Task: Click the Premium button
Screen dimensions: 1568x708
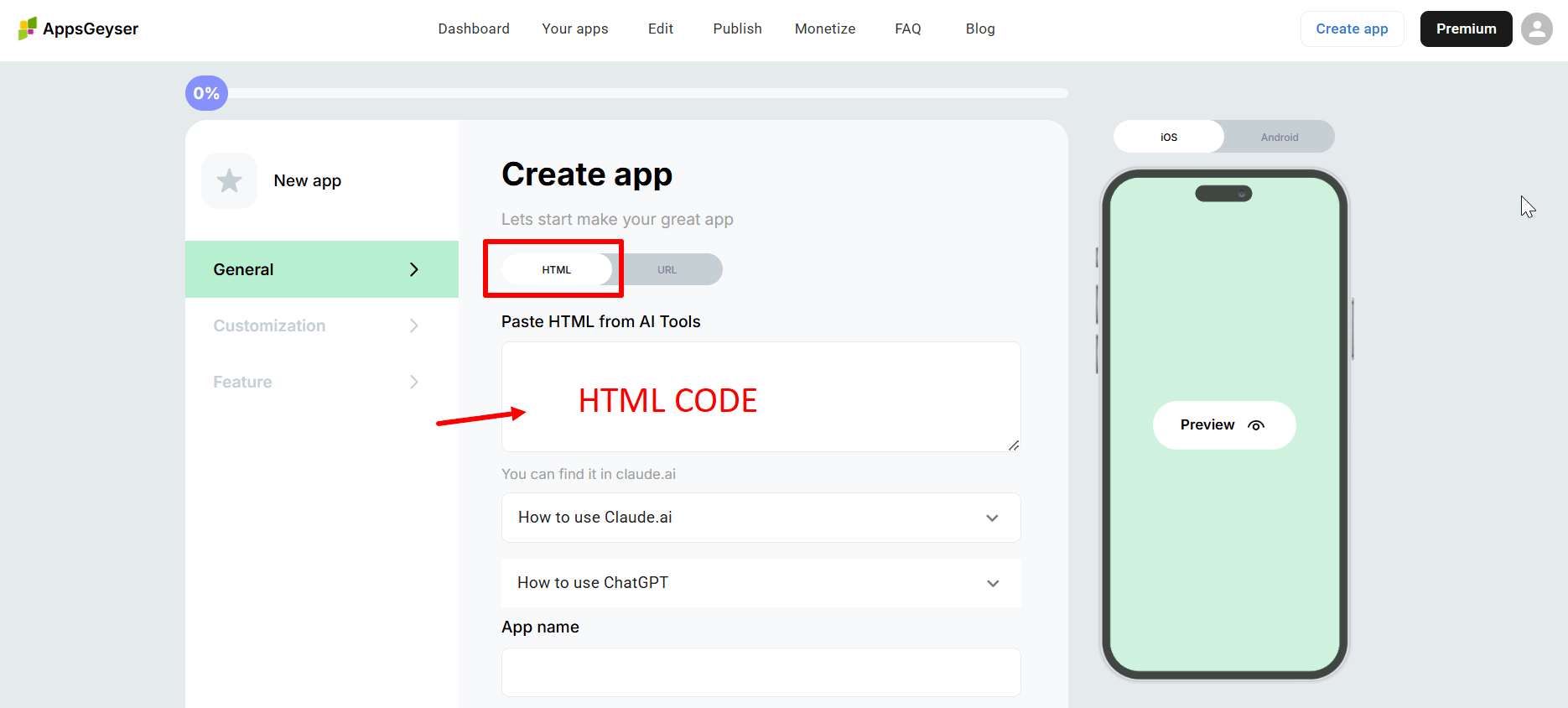Action: (x=1465, y=29)
